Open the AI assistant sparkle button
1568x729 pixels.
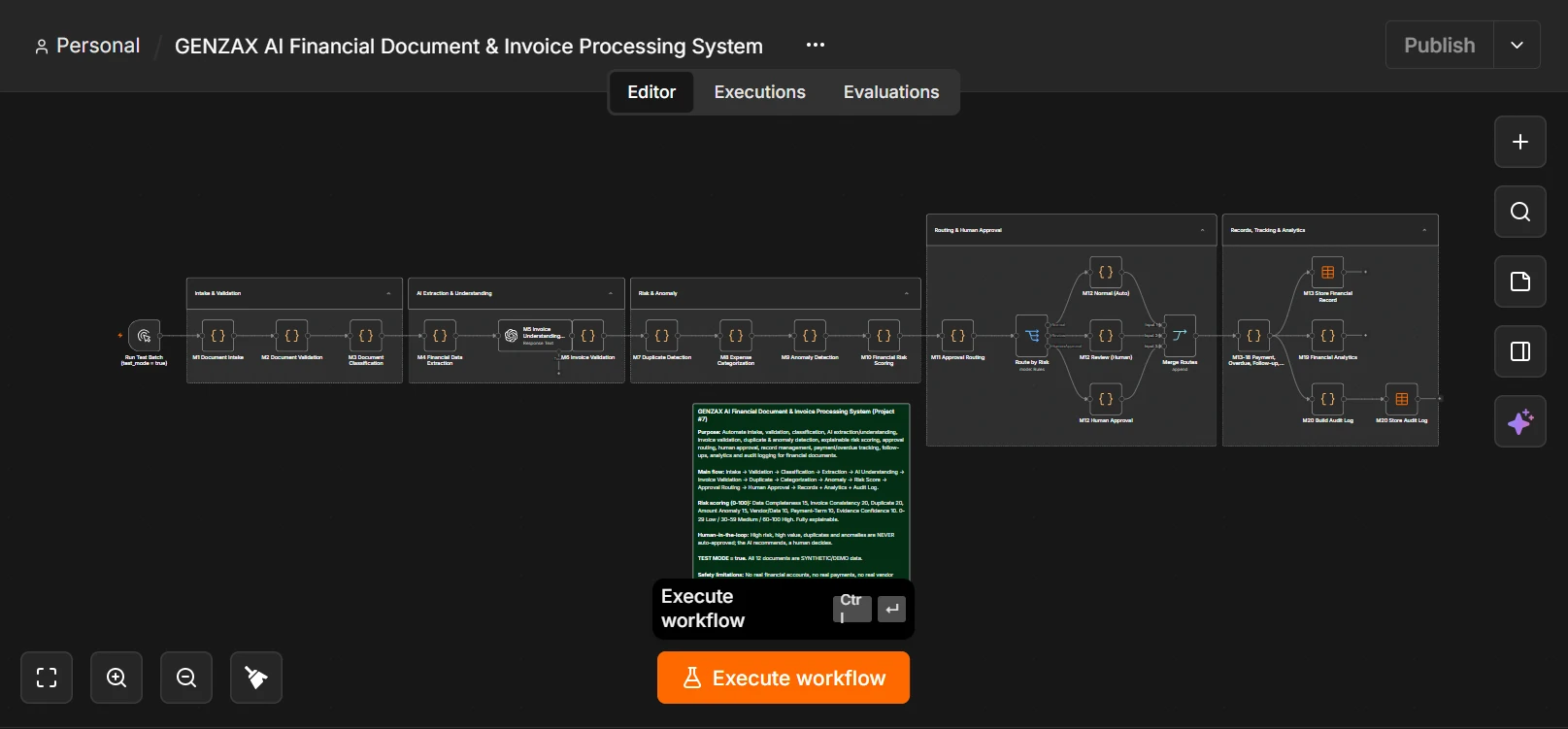click(1520, 421)
